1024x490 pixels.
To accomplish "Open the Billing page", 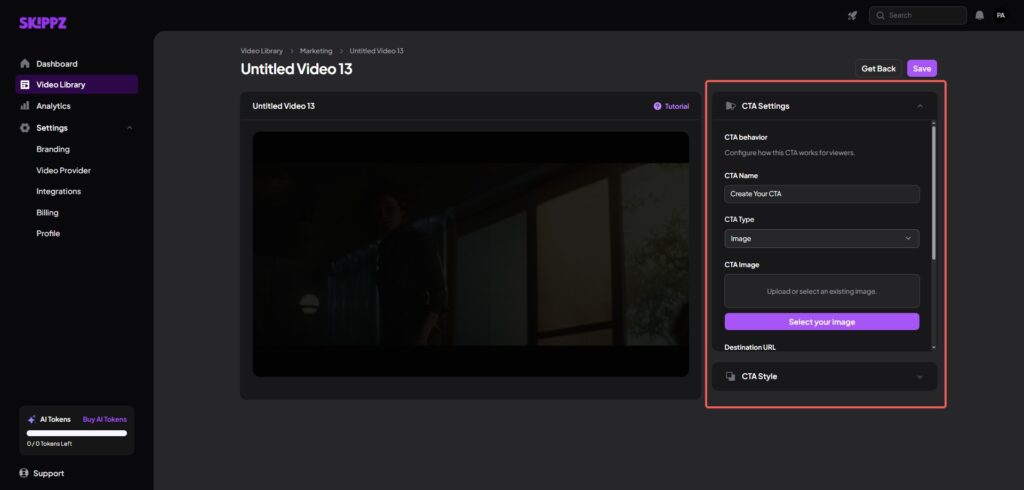I will tap(47, 212).
